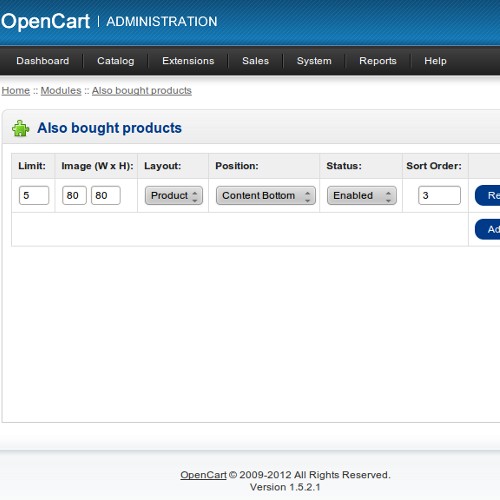Click the 'Sort Order:' column header

coord(434,166)
